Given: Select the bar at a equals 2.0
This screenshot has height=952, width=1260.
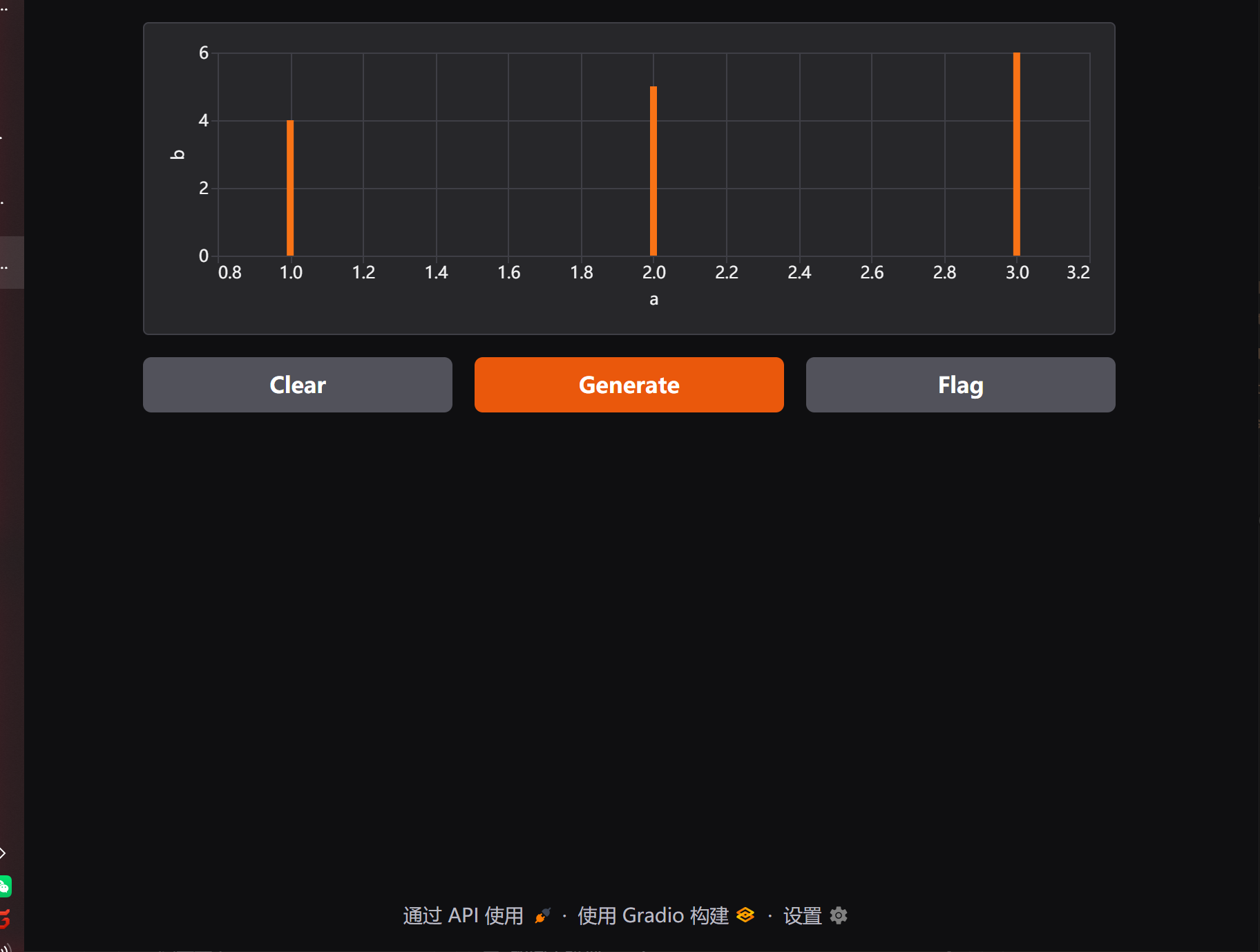Looking at the screenshot, I should 653,171.
